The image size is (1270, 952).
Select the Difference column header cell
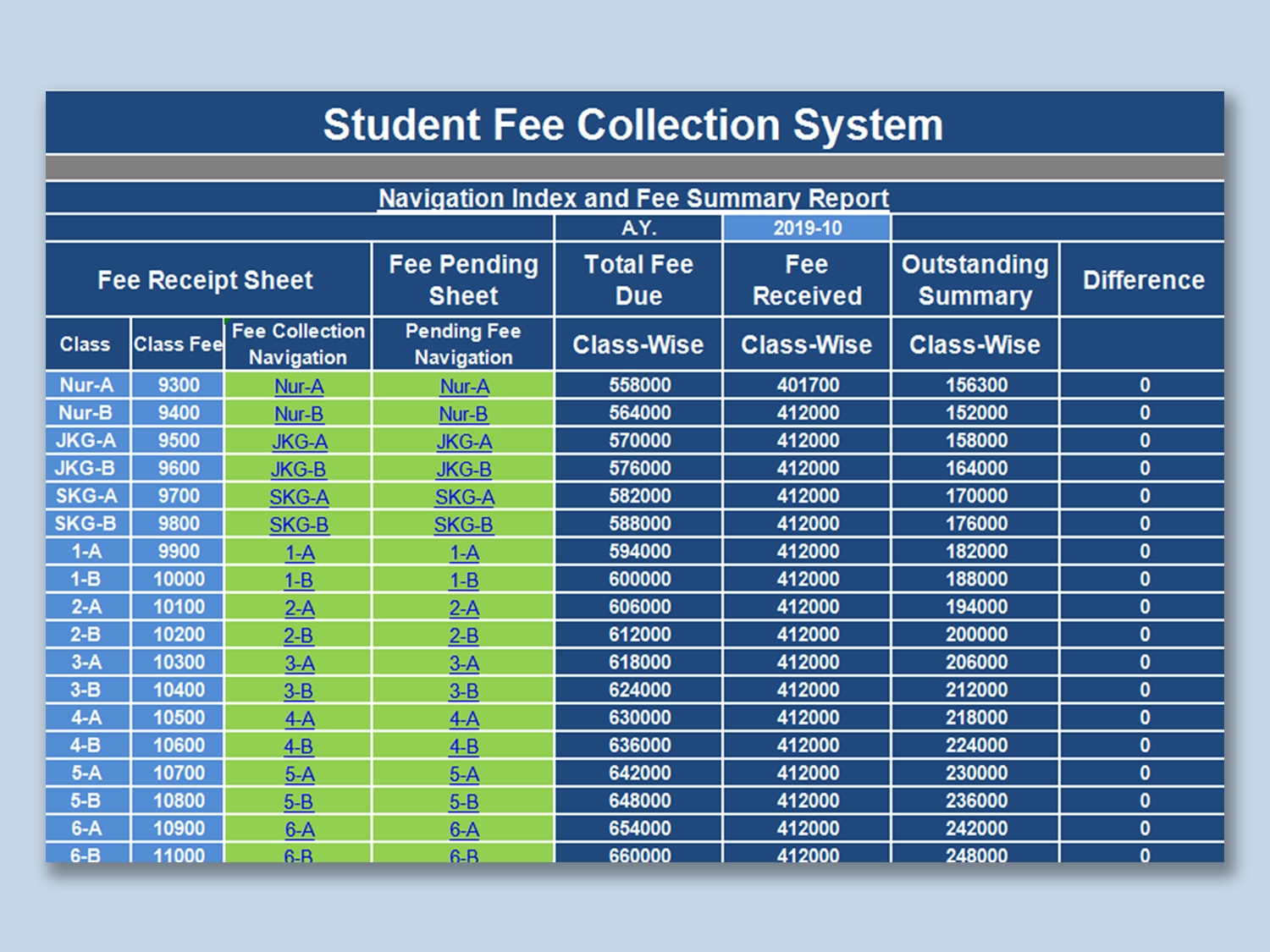(1142, 280)
